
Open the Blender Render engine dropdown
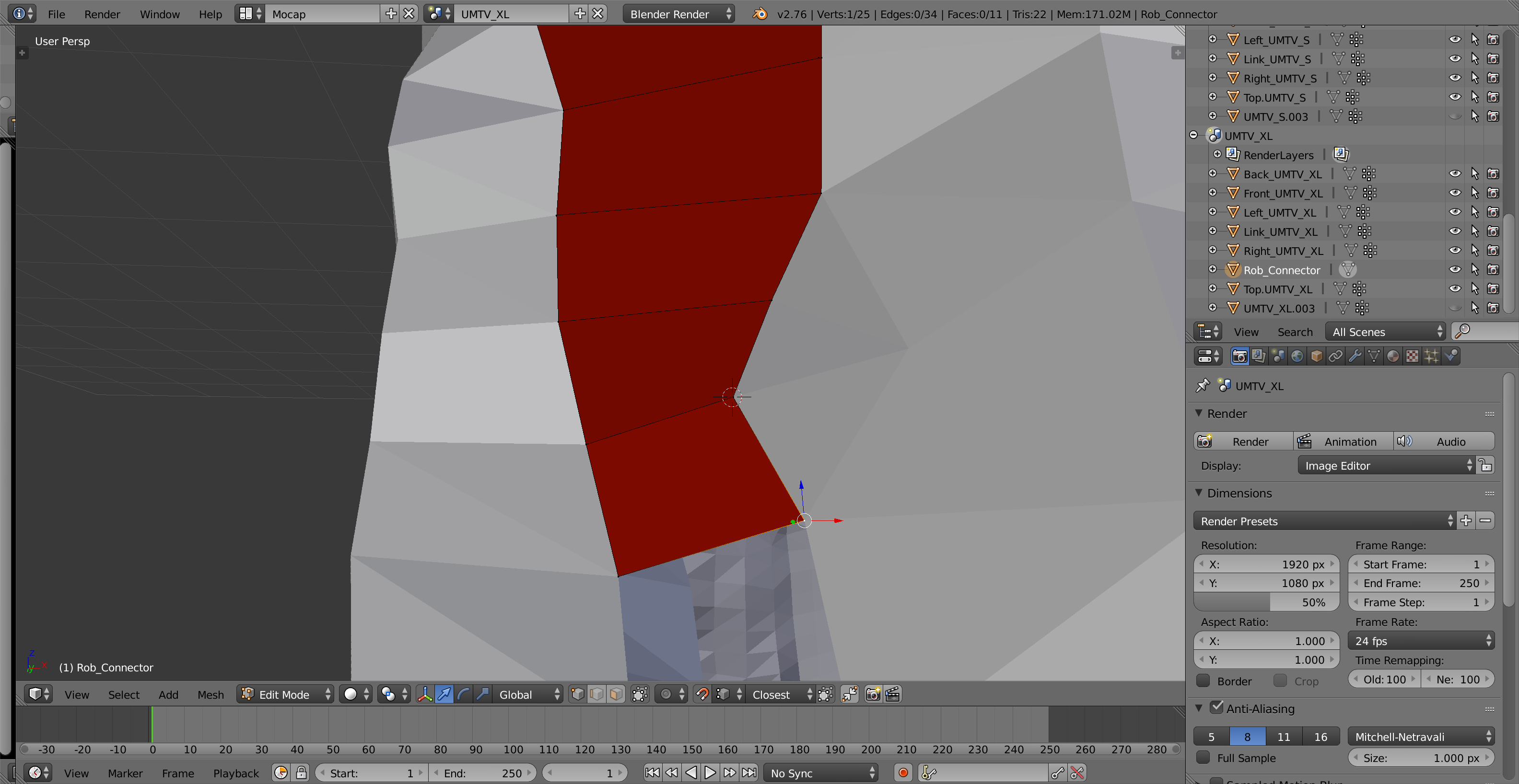(x=679, y=14)
